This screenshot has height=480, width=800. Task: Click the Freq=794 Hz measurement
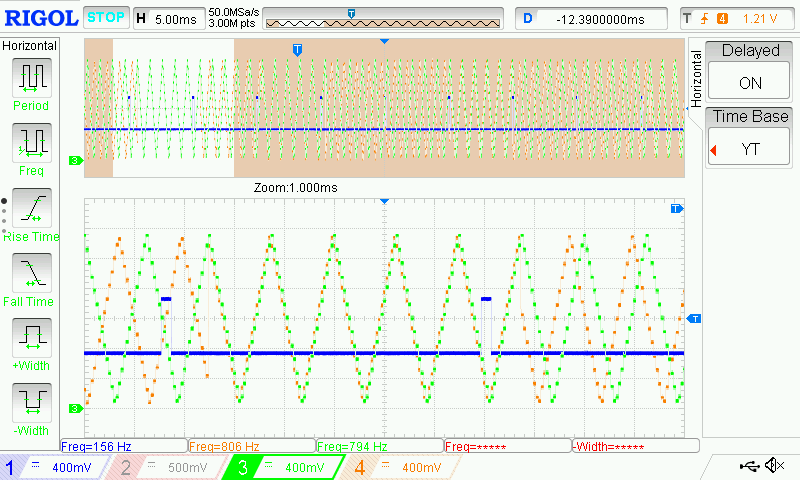click(x=380, y=446)
